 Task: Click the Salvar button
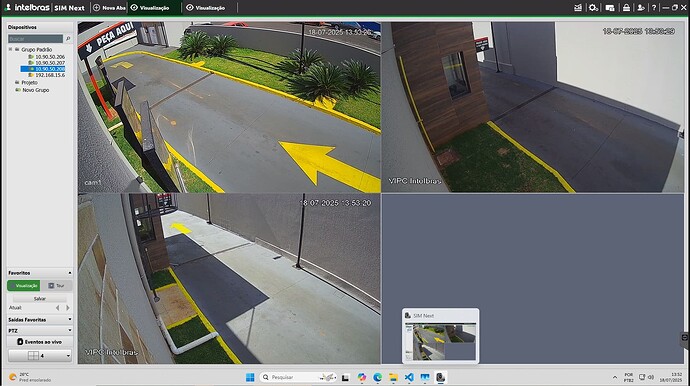pyautogui.click(x=40, y=298)
